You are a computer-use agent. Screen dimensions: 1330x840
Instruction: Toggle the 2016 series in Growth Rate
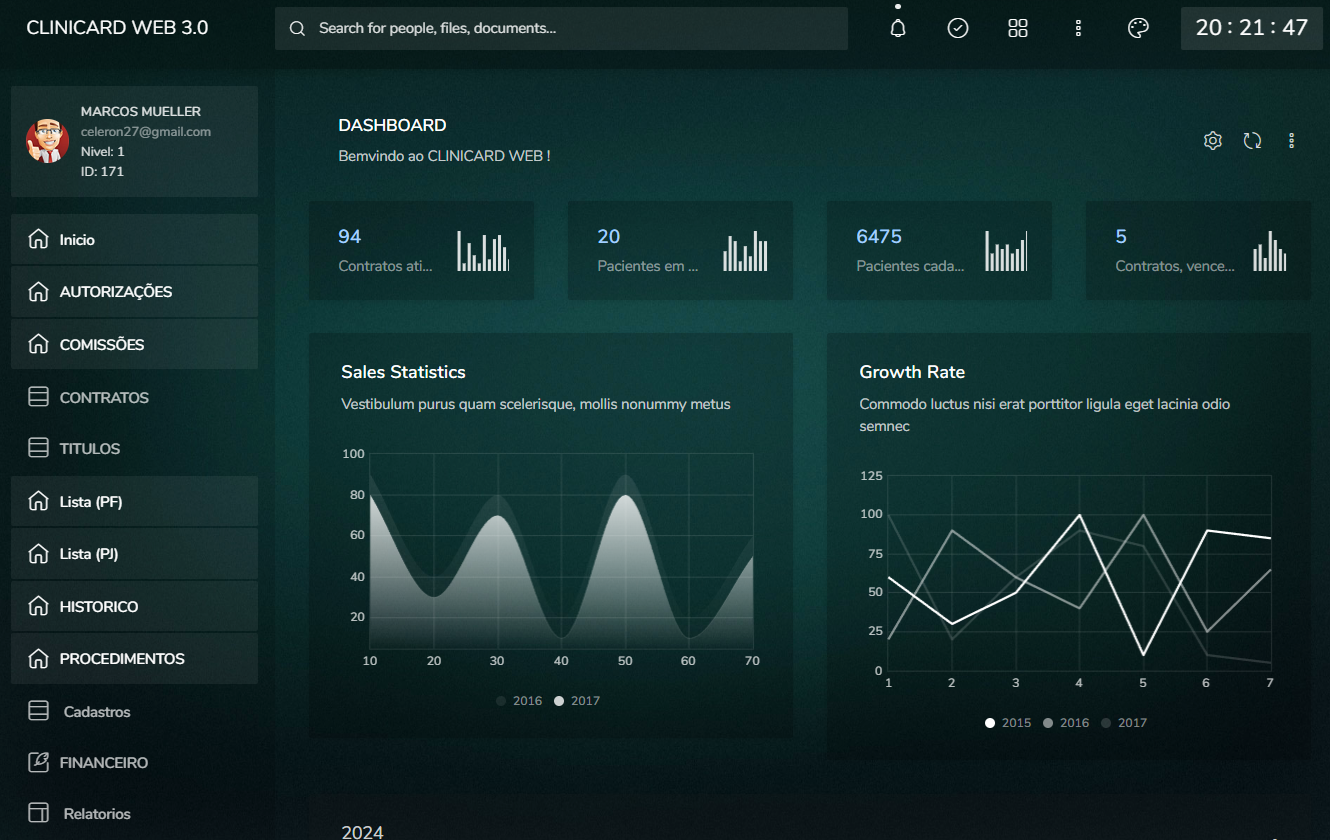tap(1066, 723)
